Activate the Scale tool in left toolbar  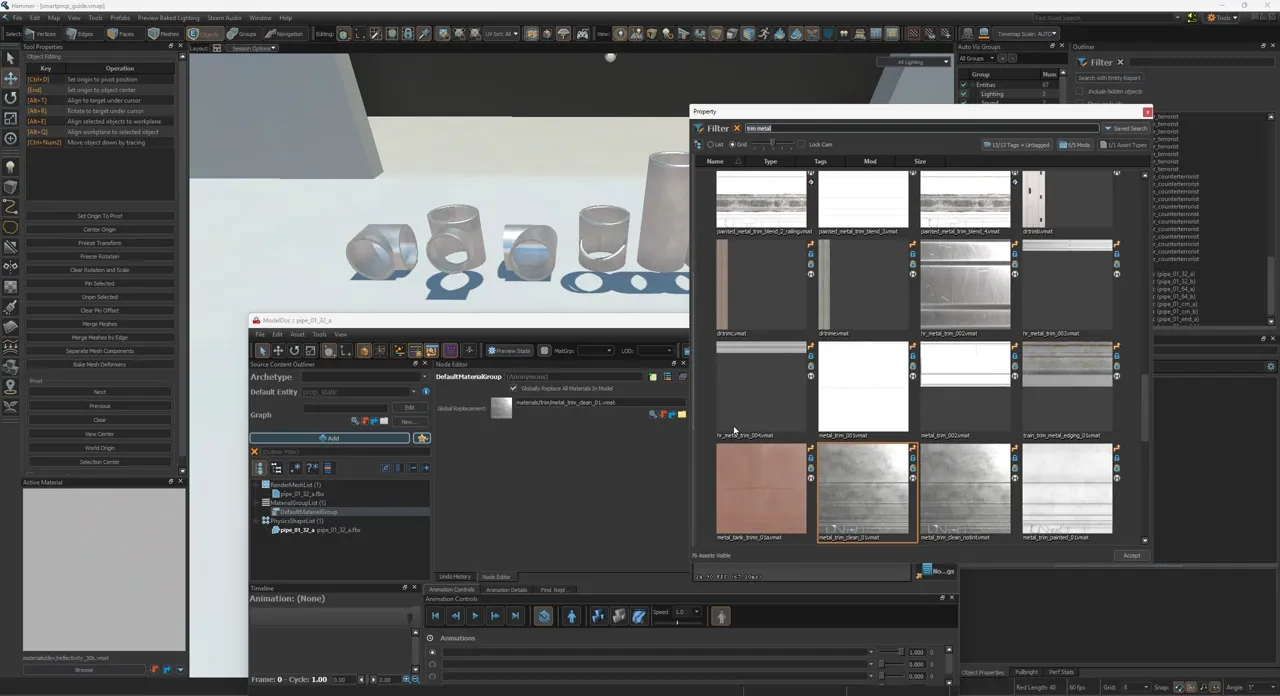pyautogui.click(x=11, y=118)
